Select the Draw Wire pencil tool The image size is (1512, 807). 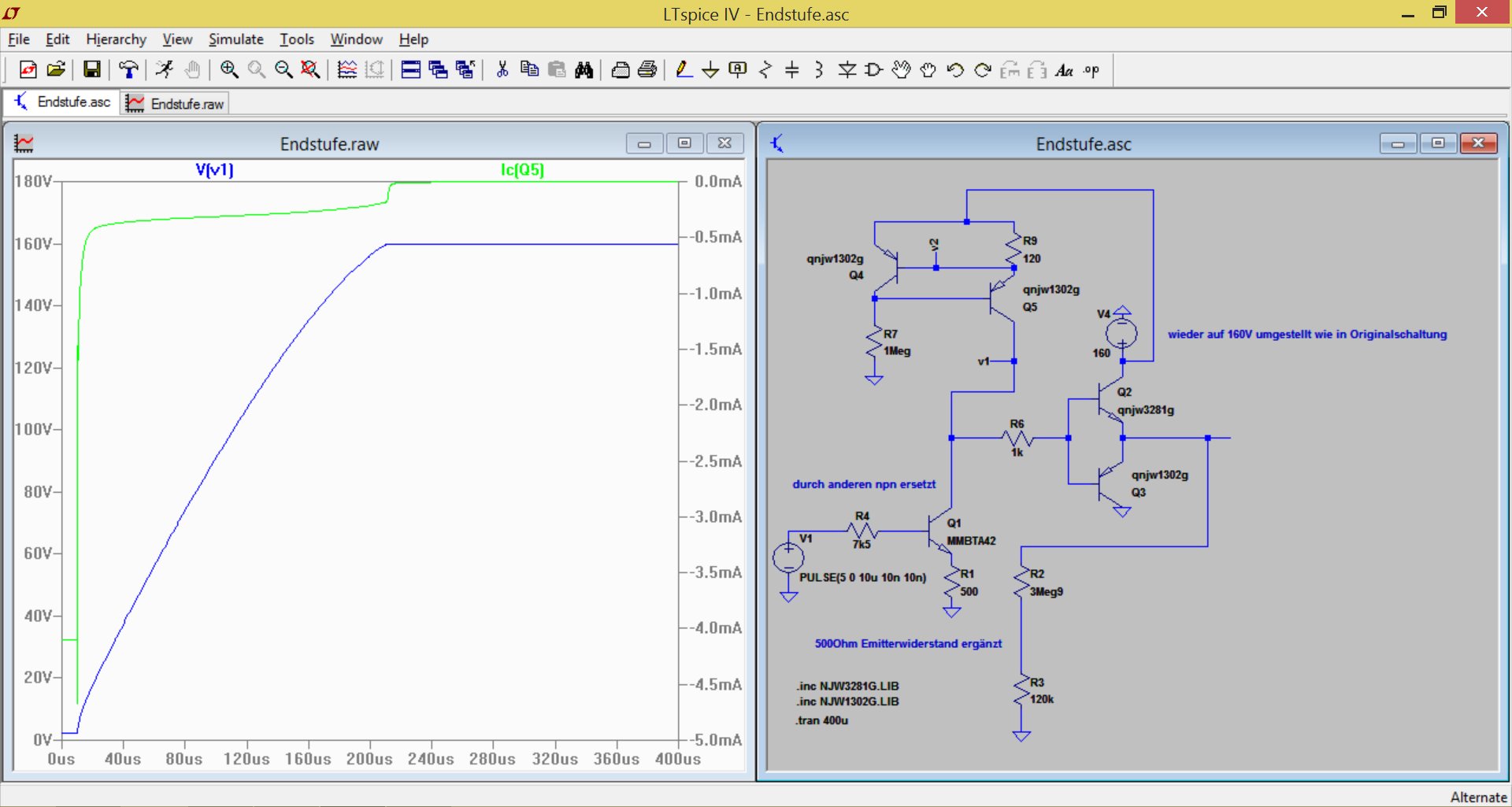(x=684, y=70)
